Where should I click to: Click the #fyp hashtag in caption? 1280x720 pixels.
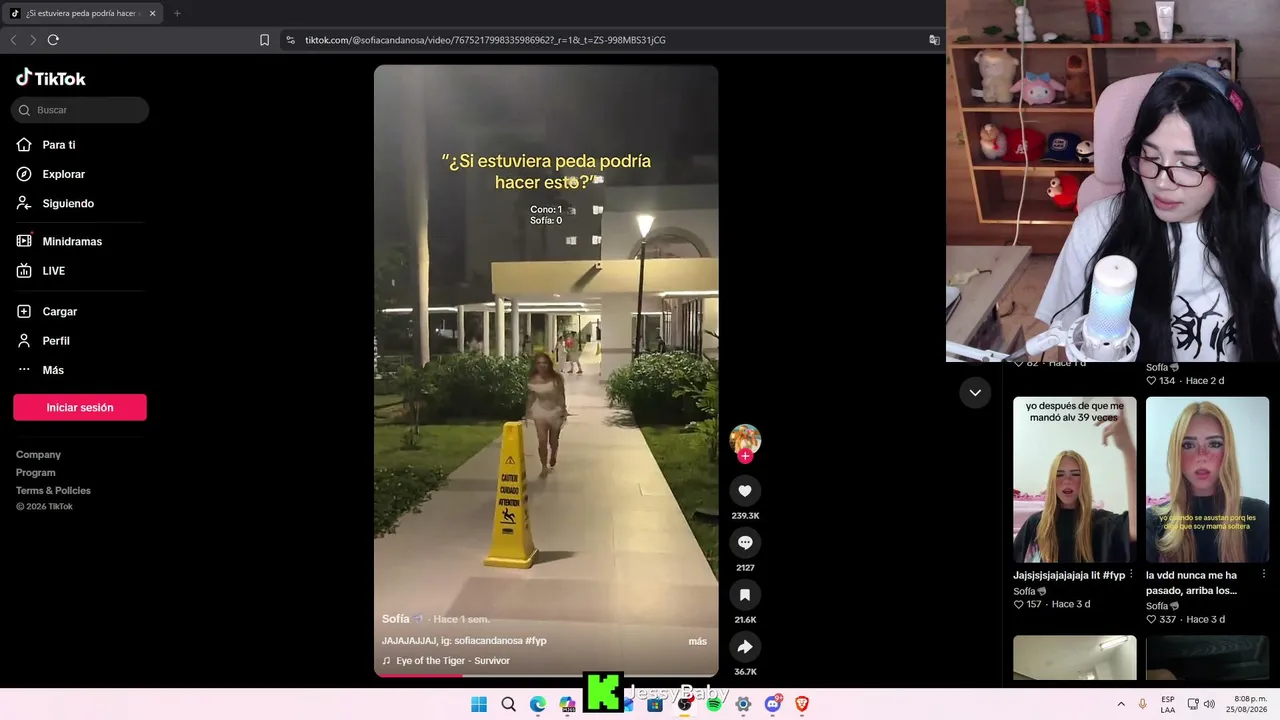(x=535, y=641)
